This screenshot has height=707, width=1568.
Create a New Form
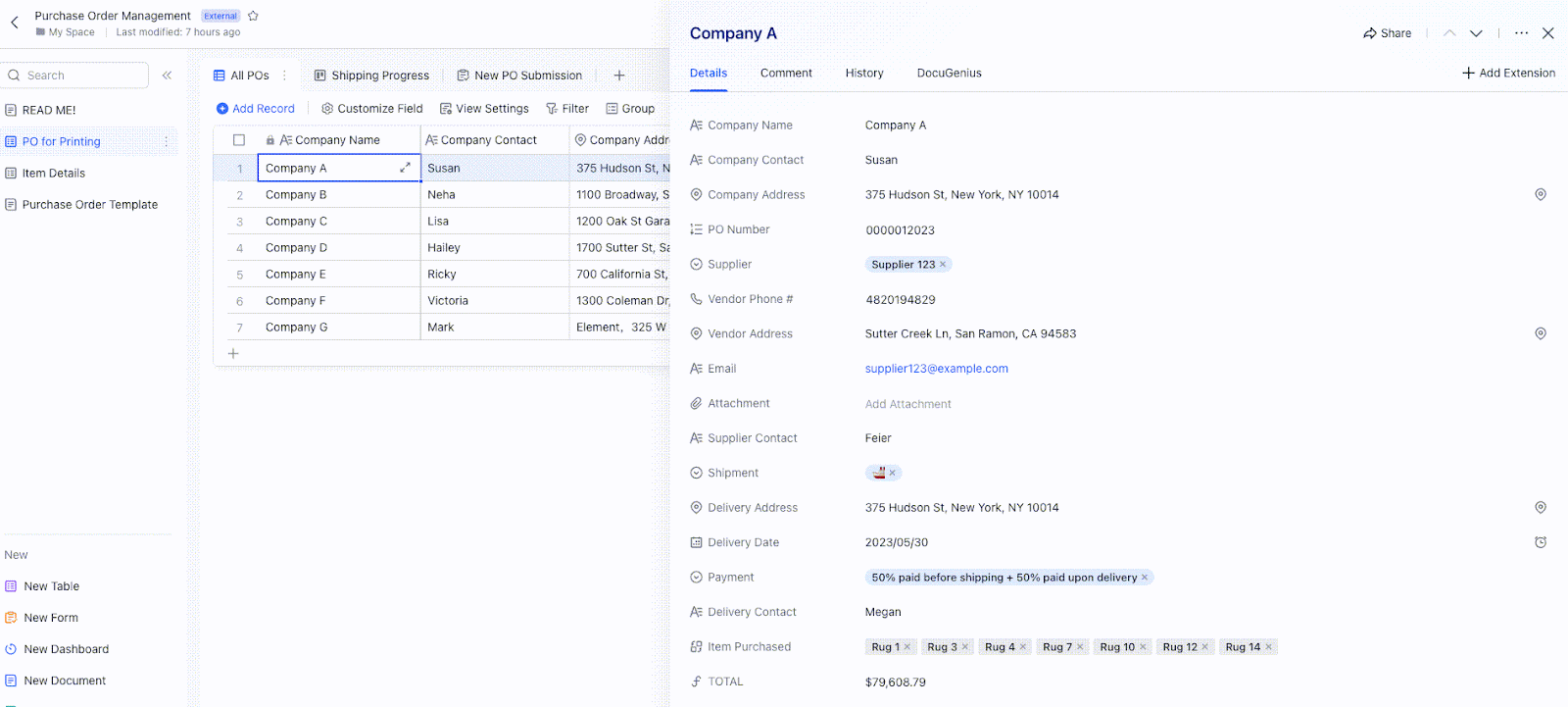(41, 618)
